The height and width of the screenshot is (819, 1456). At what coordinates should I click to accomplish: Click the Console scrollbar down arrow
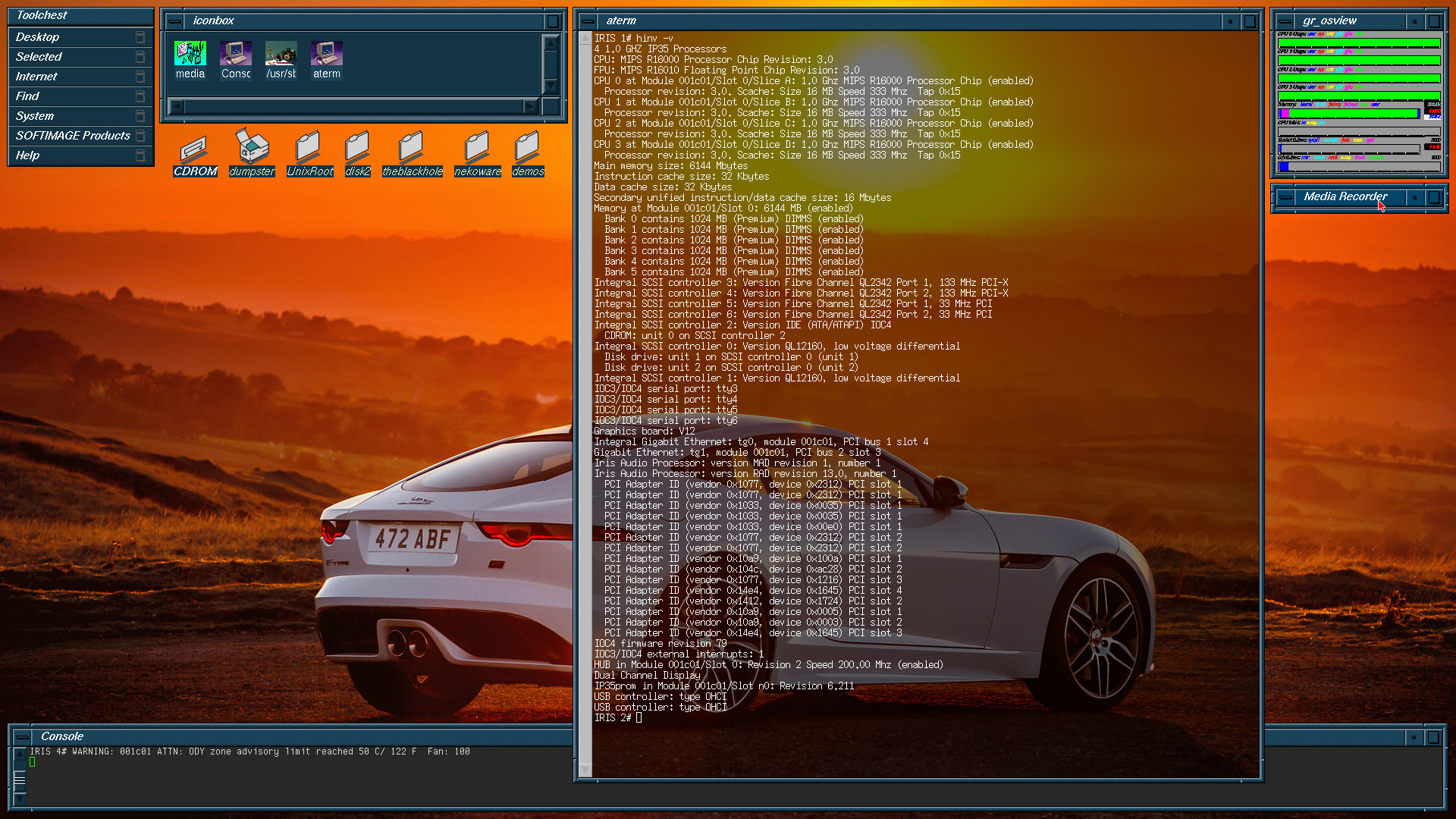click(x=20, y=799)
